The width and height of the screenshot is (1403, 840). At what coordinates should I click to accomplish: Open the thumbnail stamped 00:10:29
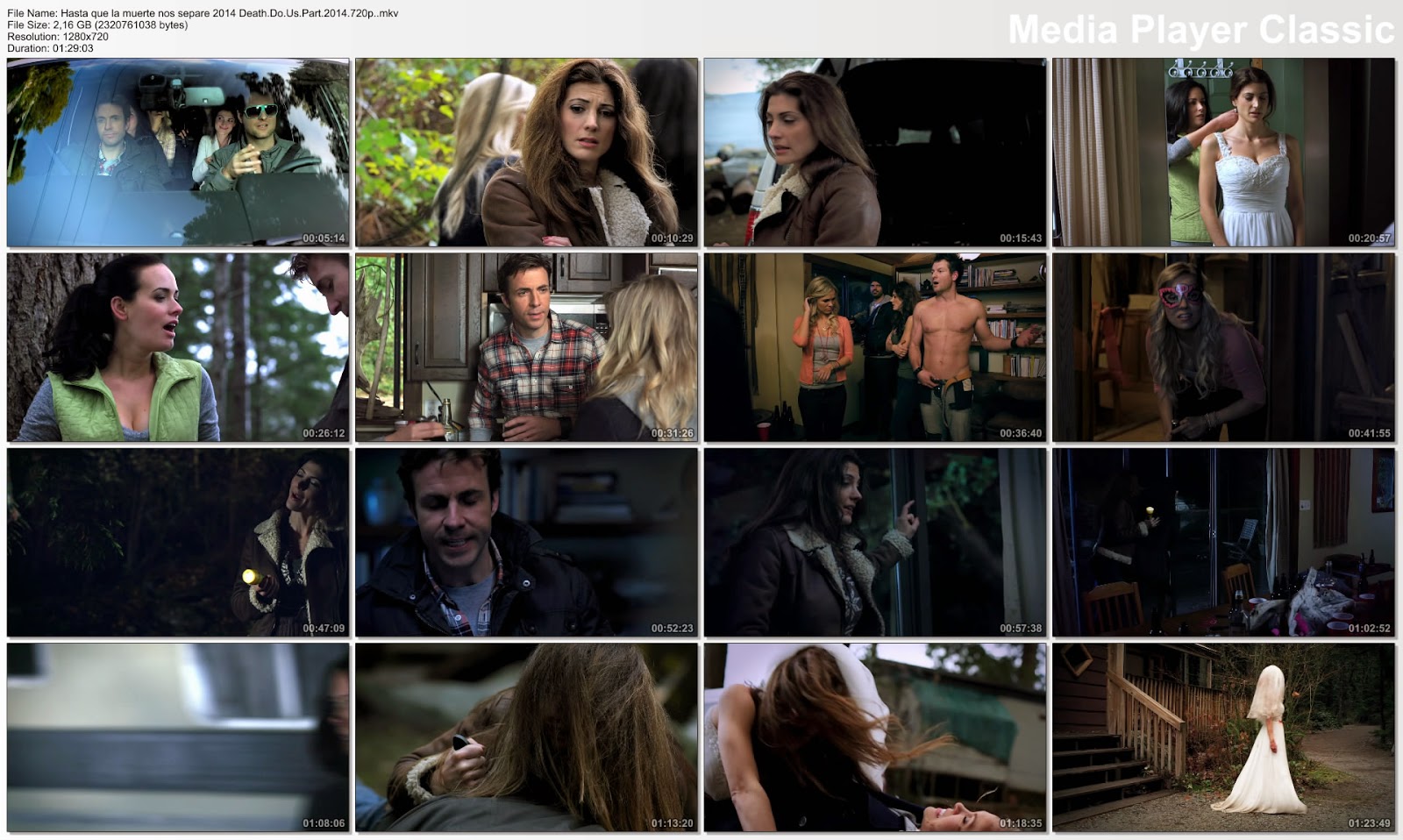pyautogui.click(x=526, y=153)
